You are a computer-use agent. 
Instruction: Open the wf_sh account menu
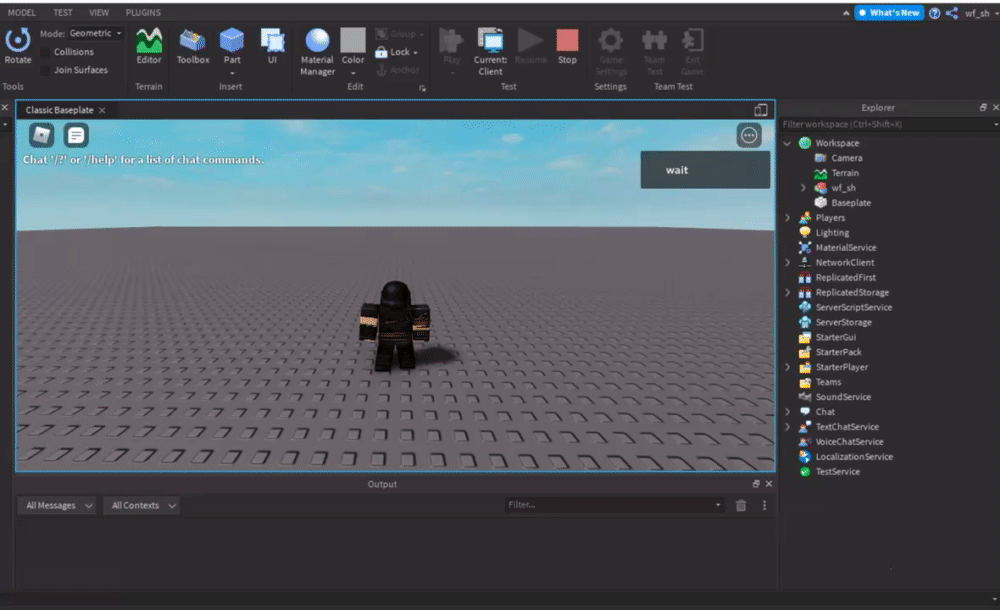tap(981, 13)
